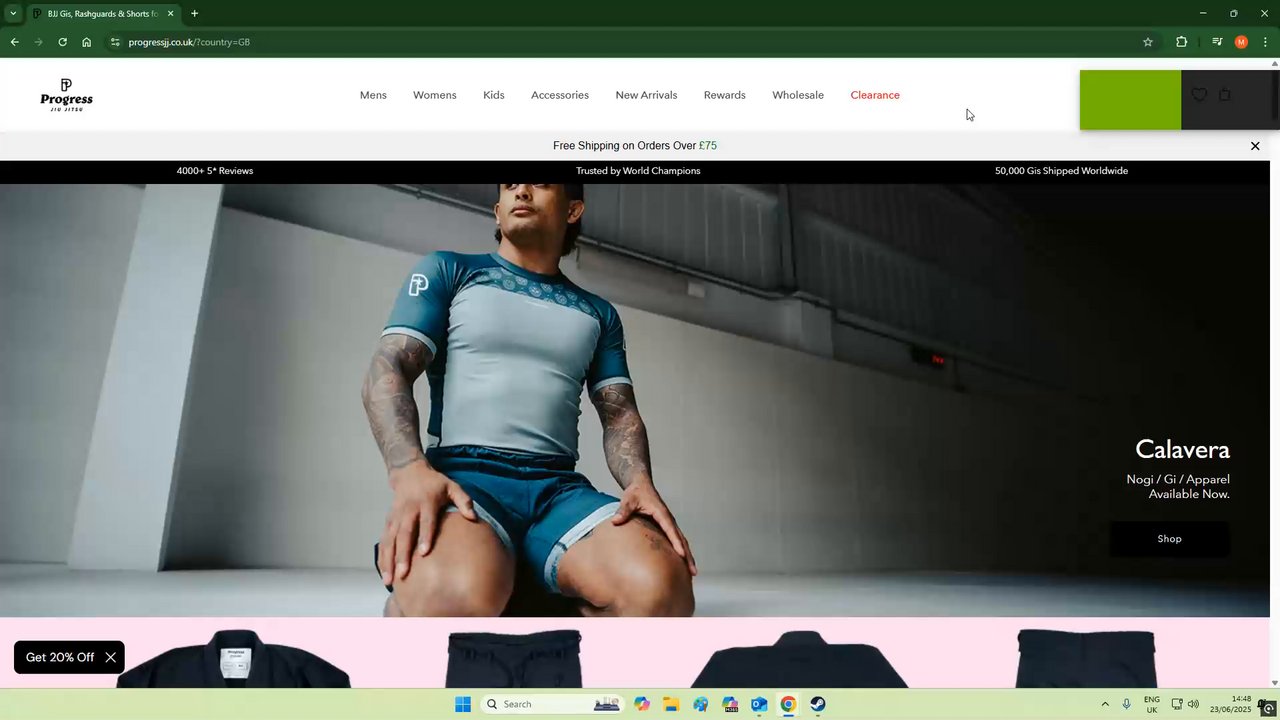Image resolution: width=1280 pixels, height=720 pixels.
Task: Open Outlook from the taskbar
Action: coord(759,704)
